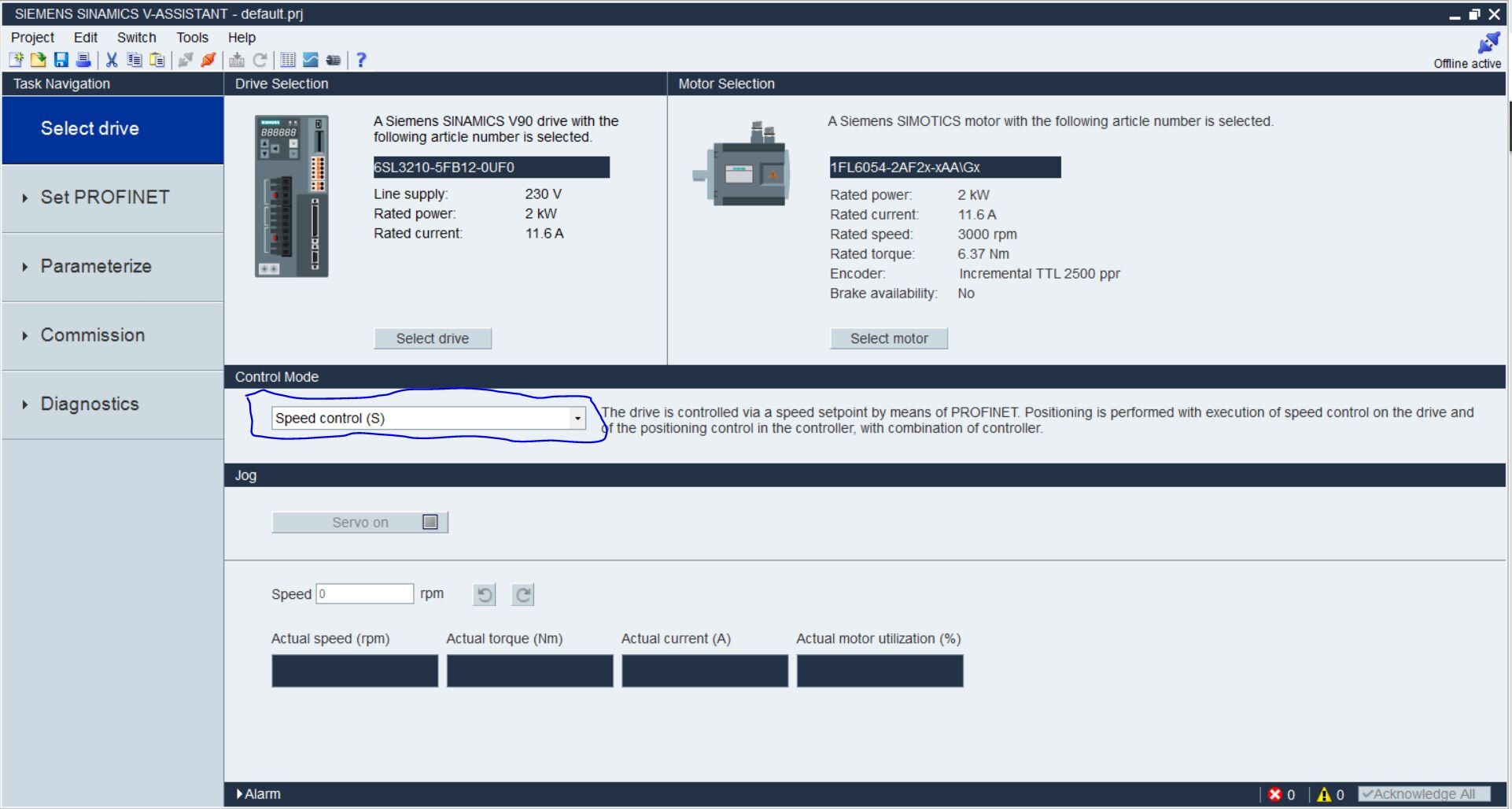The width and height of the screenshot is (1512, 809).
Task: Open the Control Mode dropdown
Action: [429, 418]
